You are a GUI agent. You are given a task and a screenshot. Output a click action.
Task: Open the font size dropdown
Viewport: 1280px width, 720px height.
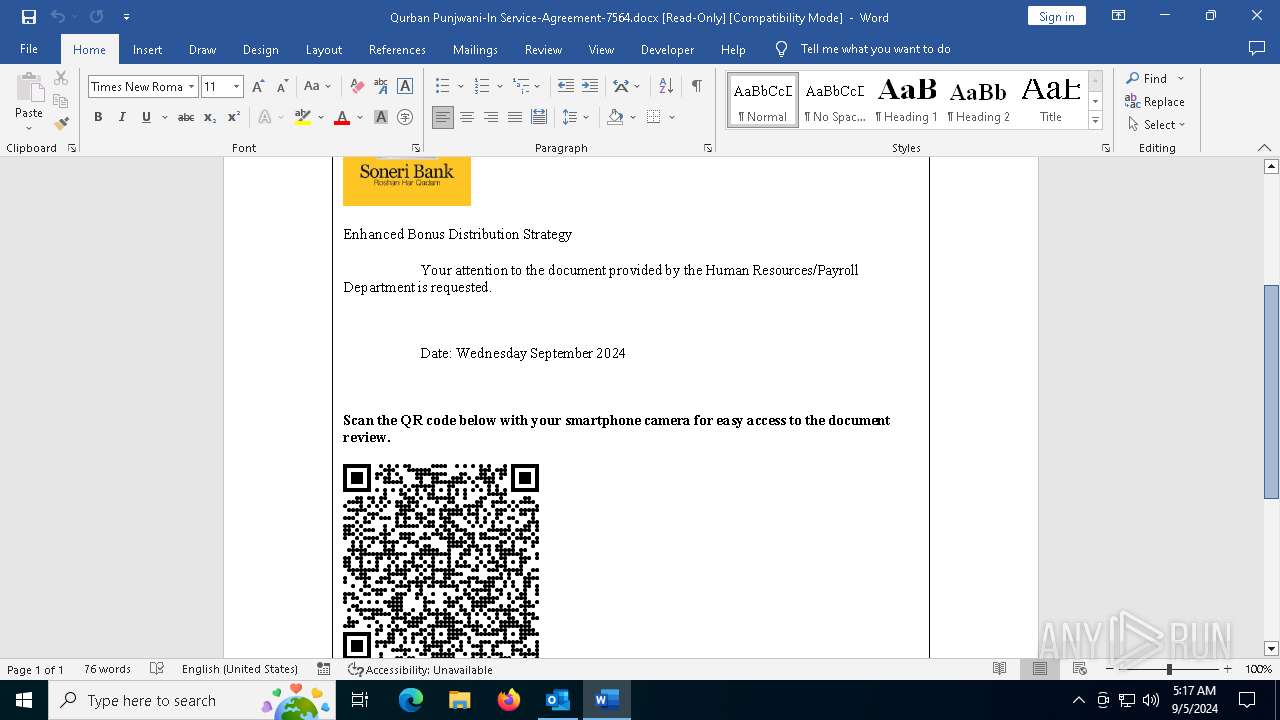pyautogui.click(x=237, y=87)
